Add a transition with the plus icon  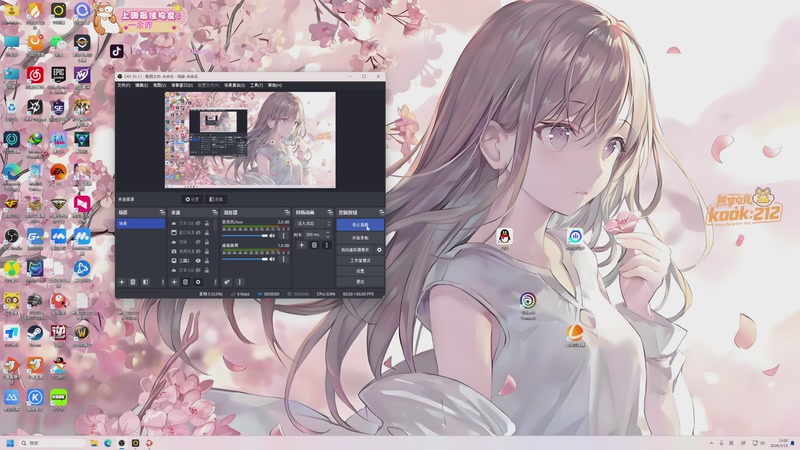click(x=302, y=245)
